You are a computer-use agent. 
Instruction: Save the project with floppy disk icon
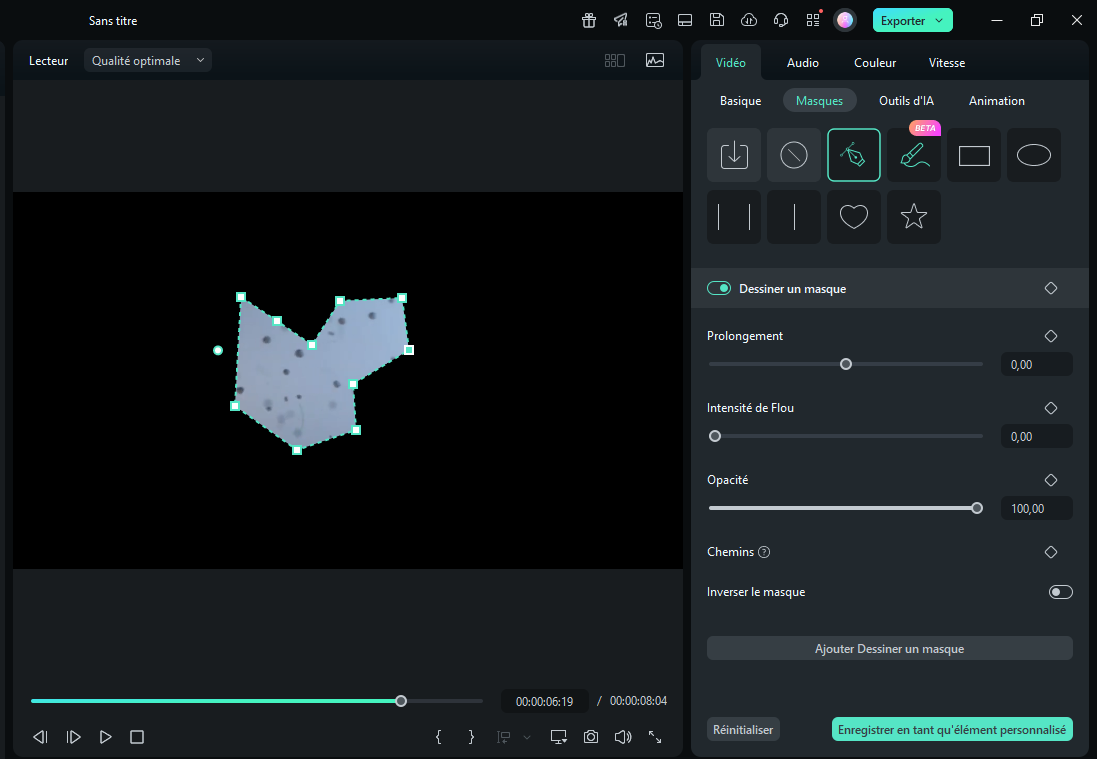(716, 20)
